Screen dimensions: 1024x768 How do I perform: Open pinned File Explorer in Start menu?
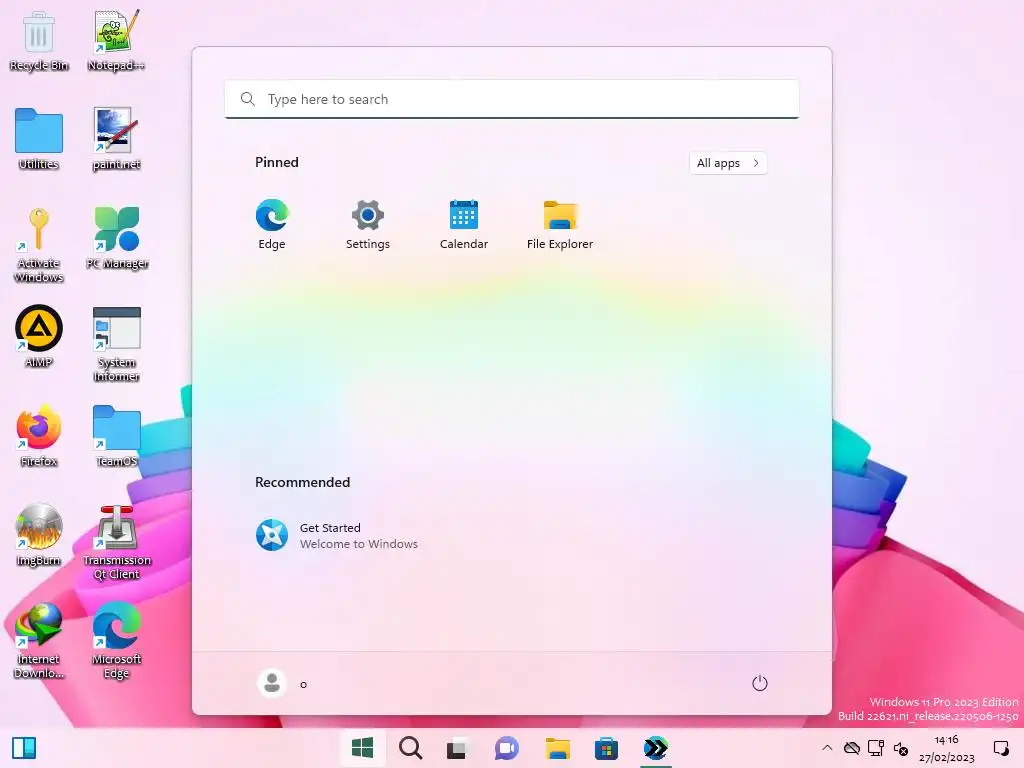560,224
